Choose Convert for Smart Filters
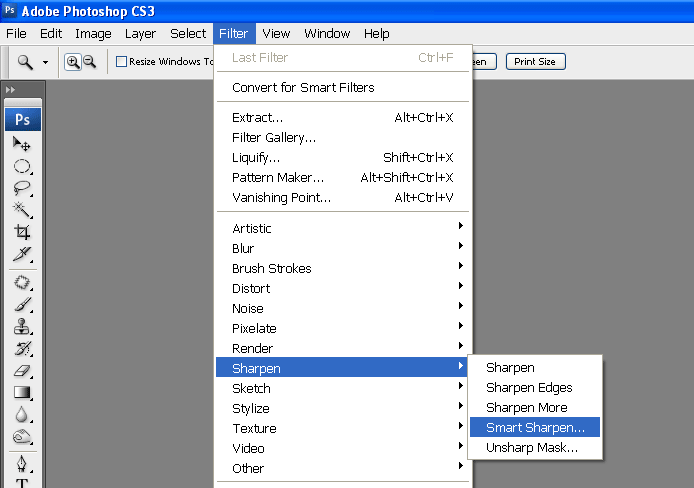This screenshot has height=488, width=694. pos(342,88)
